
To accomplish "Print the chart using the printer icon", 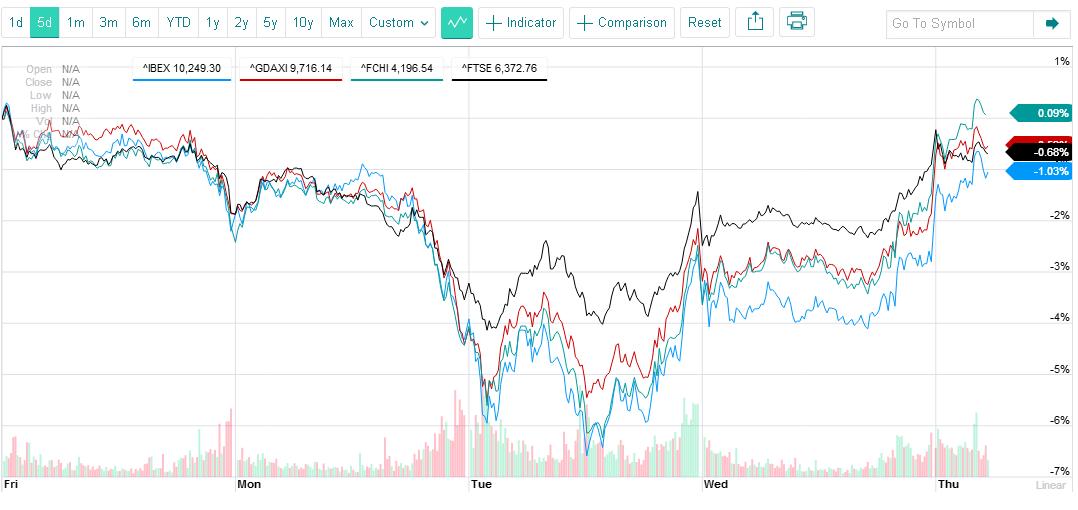I will coord(796,22).
